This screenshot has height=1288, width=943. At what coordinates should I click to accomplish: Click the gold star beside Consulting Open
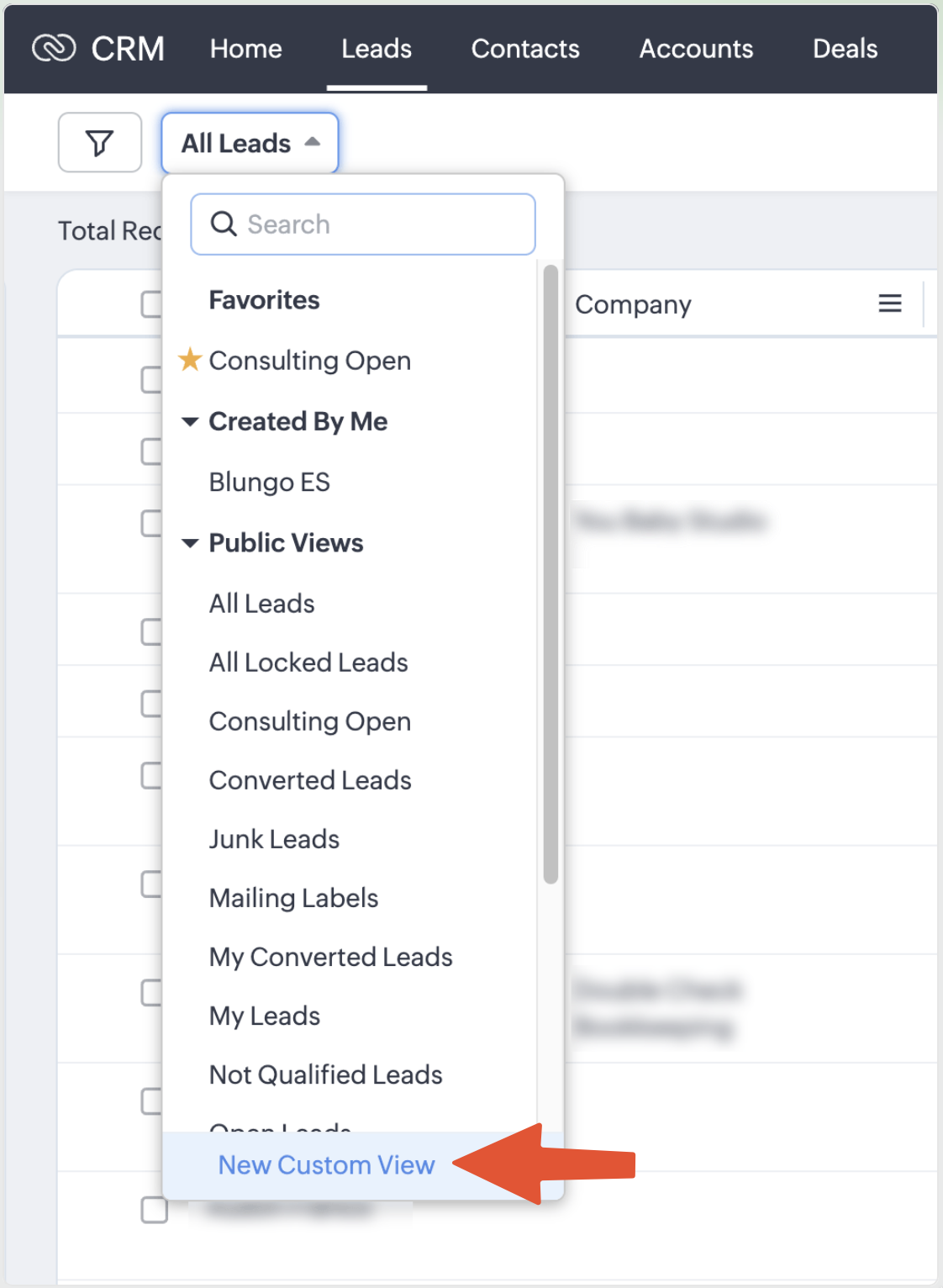coord(191,360)
